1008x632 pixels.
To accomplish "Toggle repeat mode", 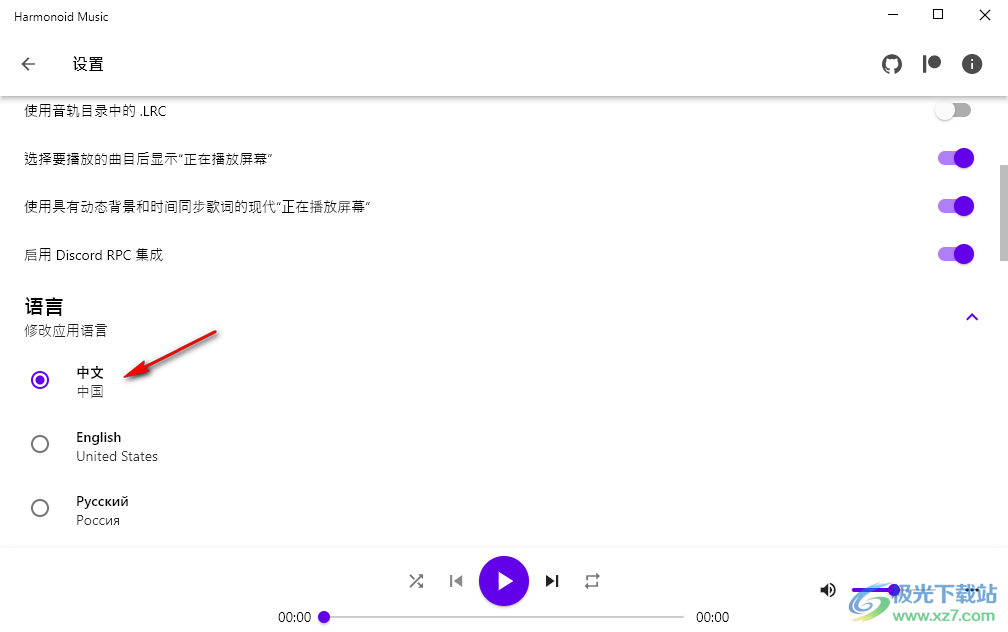I will tap(592, 581).
